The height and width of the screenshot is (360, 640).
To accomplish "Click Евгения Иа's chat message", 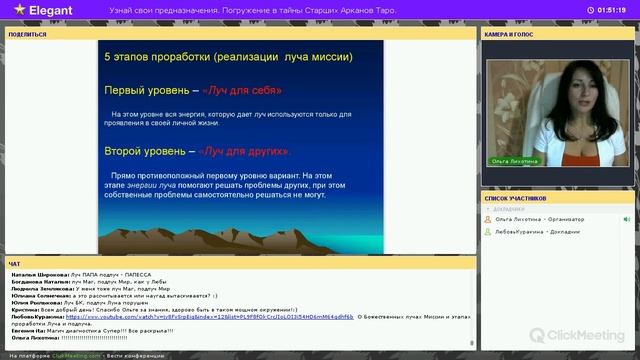I will [x=92, y=331].
